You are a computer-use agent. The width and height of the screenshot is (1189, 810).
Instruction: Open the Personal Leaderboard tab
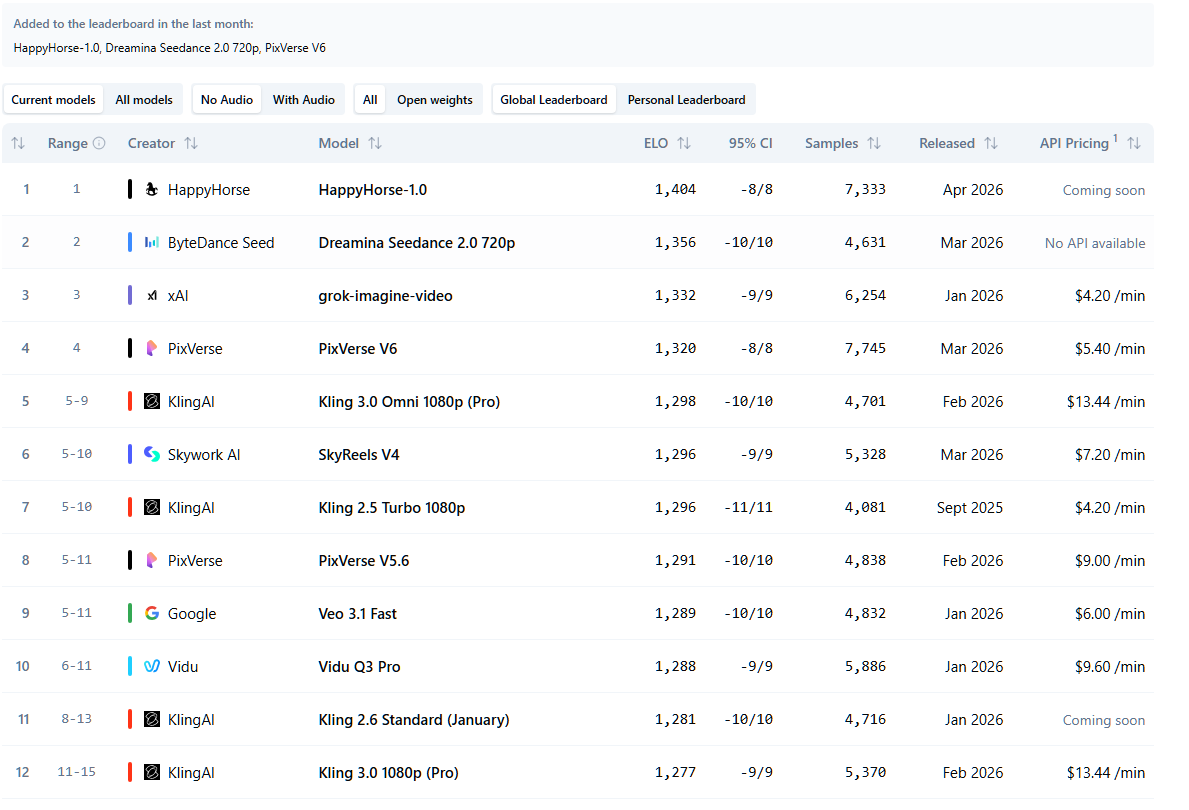(x=686, y=100)
